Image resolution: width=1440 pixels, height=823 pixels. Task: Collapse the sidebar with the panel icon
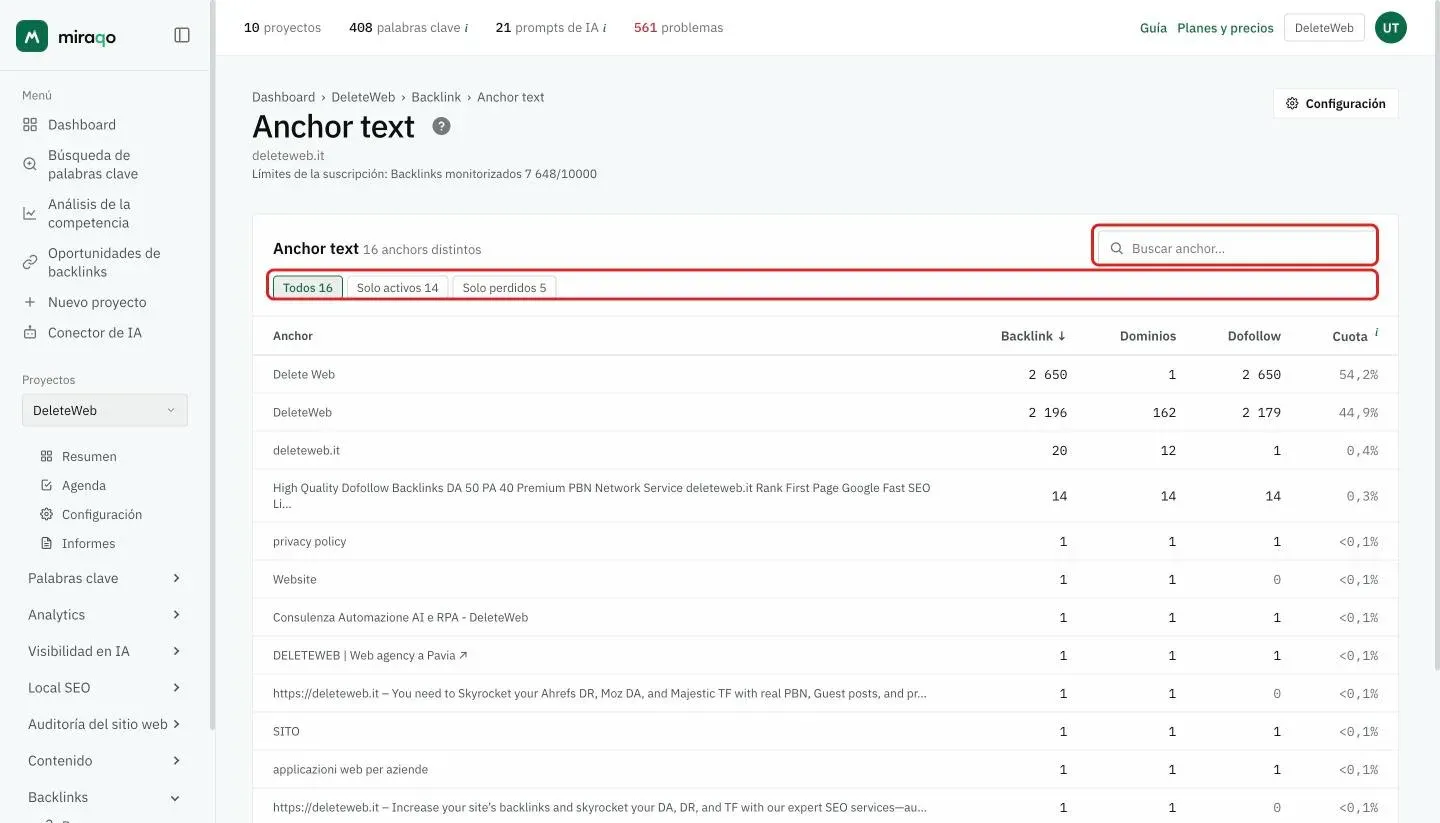pyautogui.click(x=182, y=35)
